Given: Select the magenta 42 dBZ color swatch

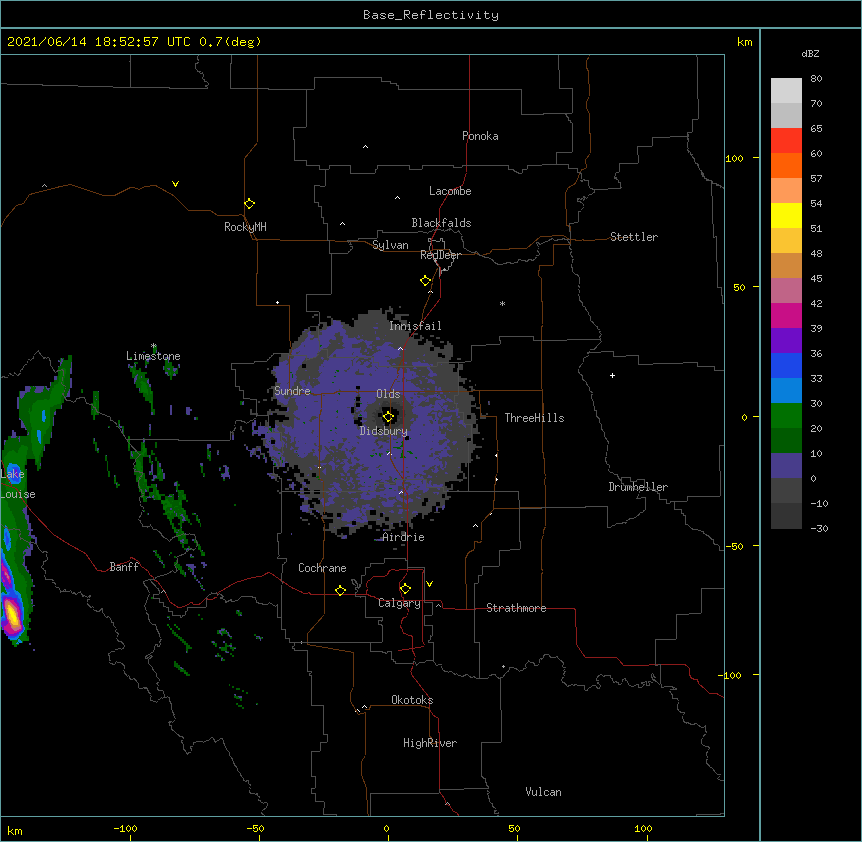Looking at the screenshot, I should 786,315.
